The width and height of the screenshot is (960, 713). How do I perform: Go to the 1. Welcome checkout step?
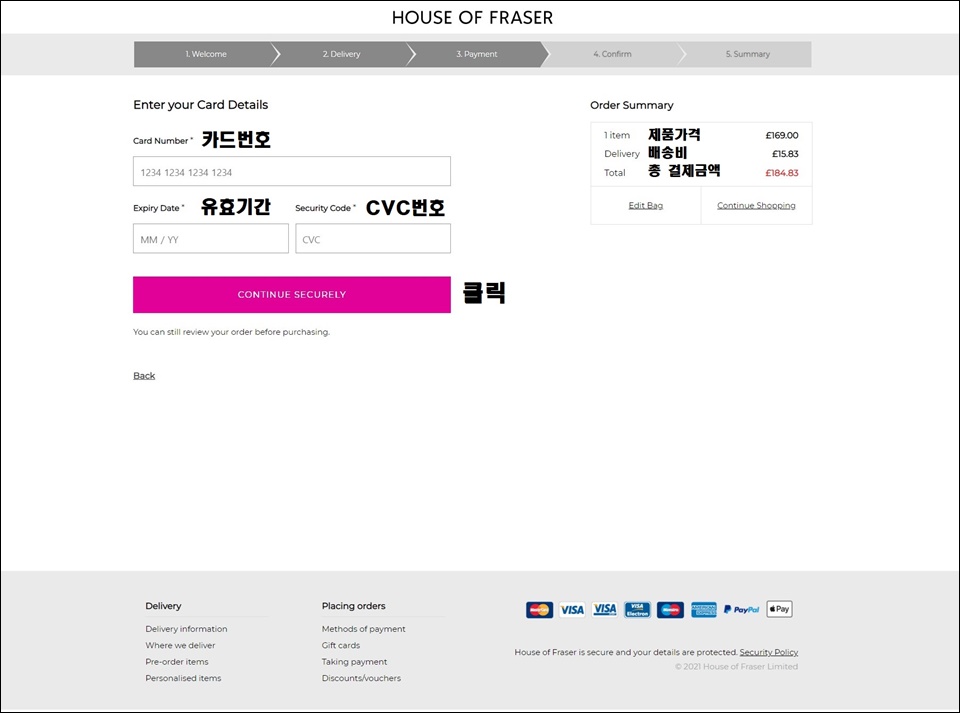pos(206,54)
